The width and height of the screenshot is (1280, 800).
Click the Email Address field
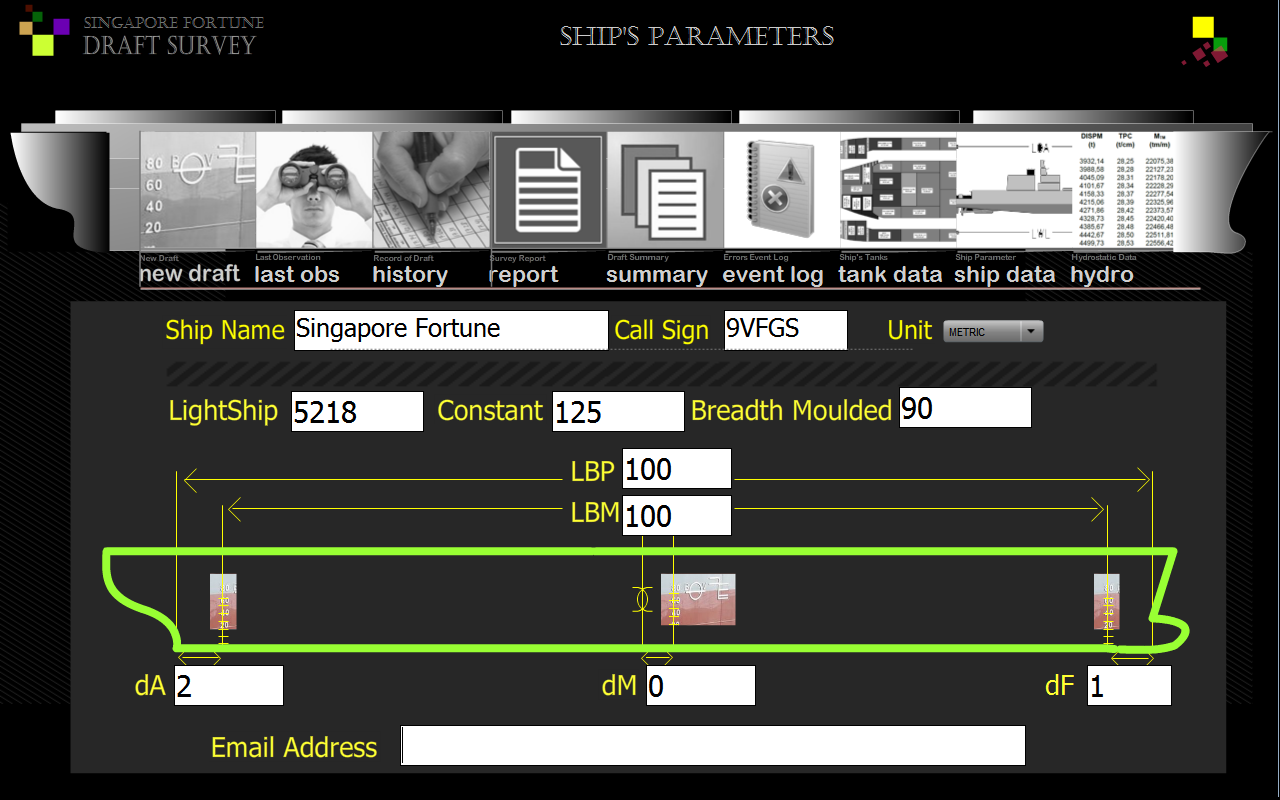click(x=713, y=746)
